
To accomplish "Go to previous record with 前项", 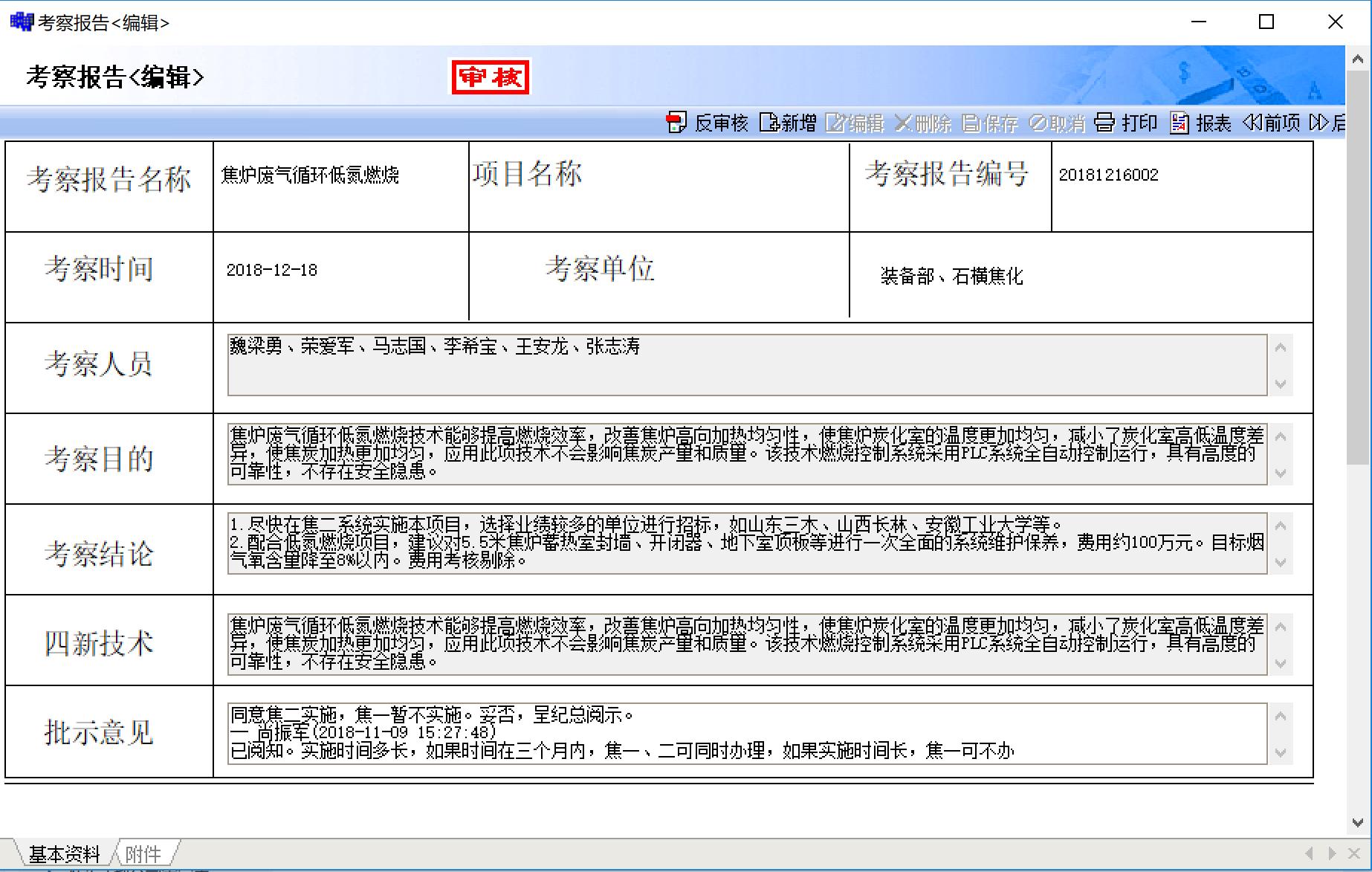I will pyautogui.click(x=1252, y=123).
